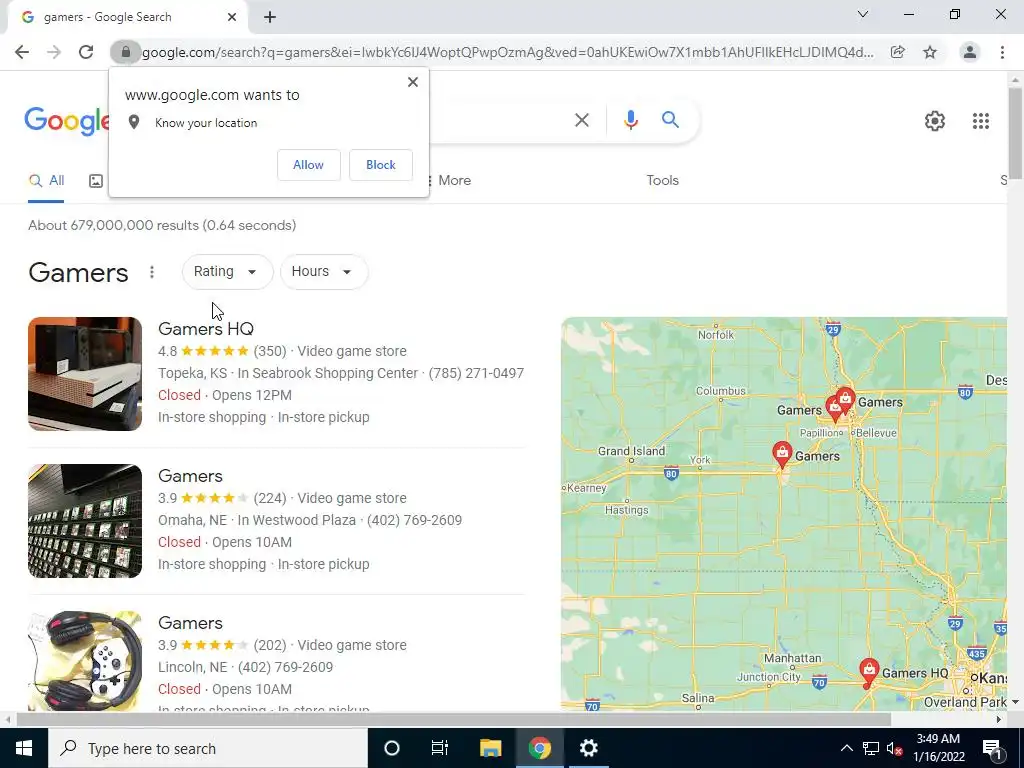Open the Gamers HQ listing title

pos(206,328)
